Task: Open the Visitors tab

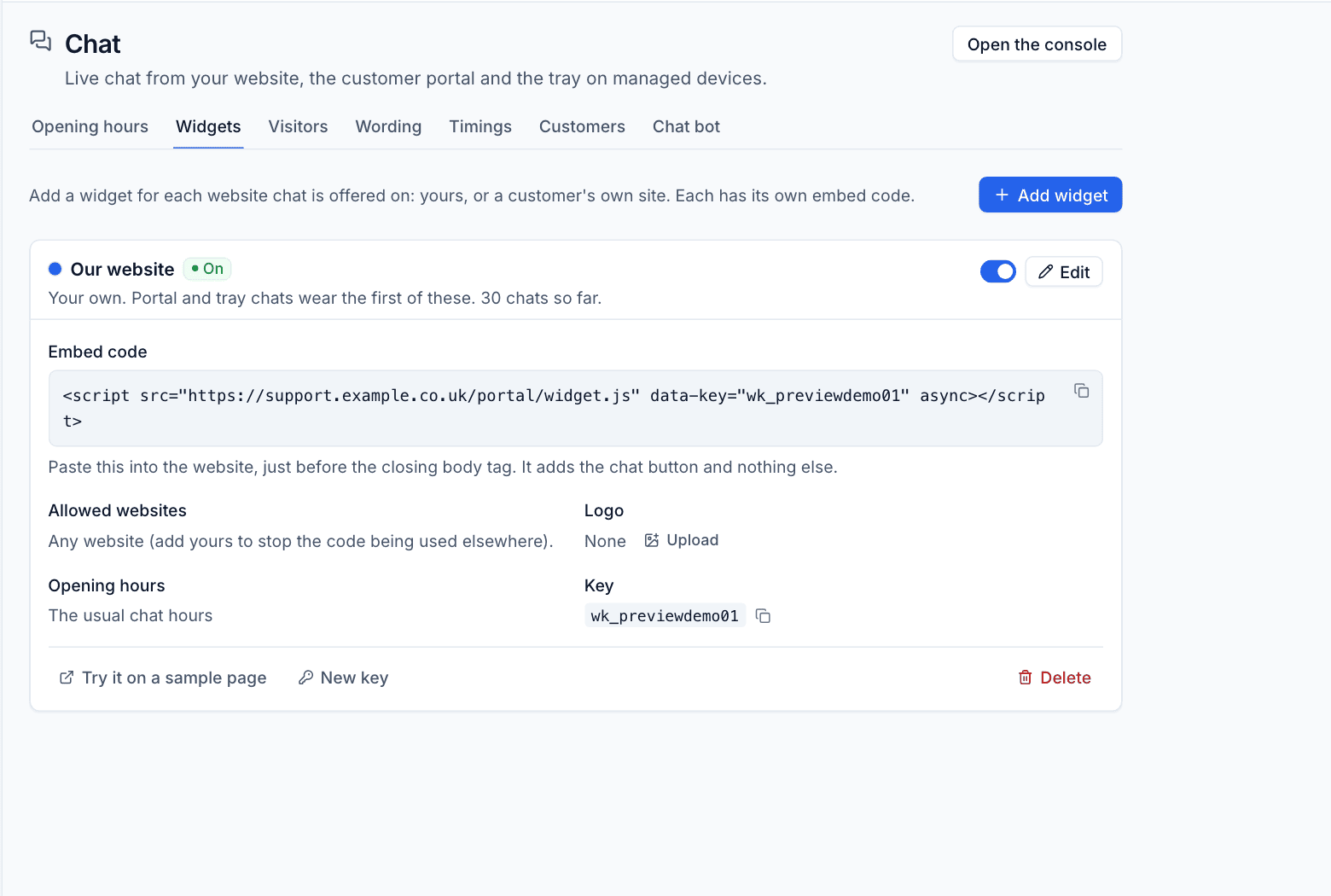Action: point(298,126)
